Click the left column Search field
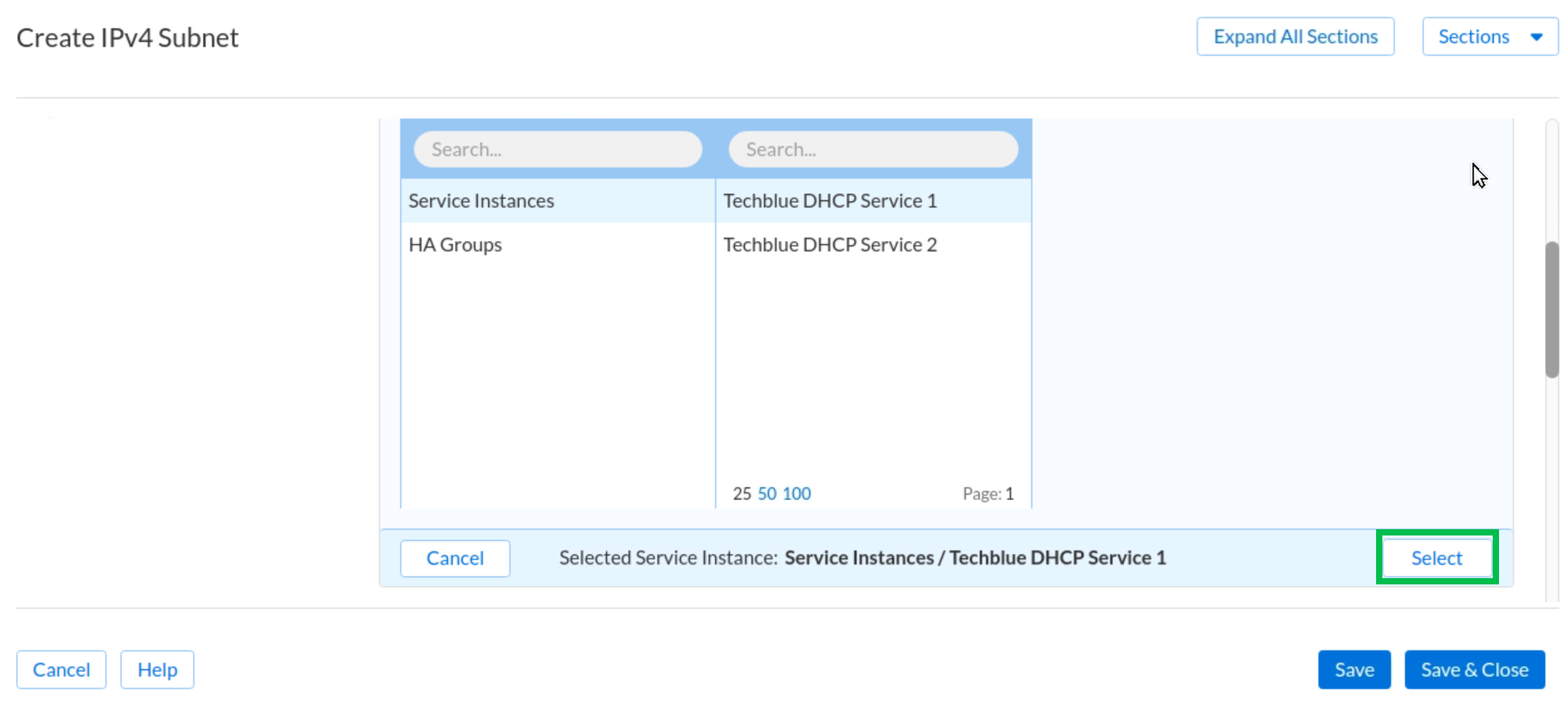 point(557,149)
